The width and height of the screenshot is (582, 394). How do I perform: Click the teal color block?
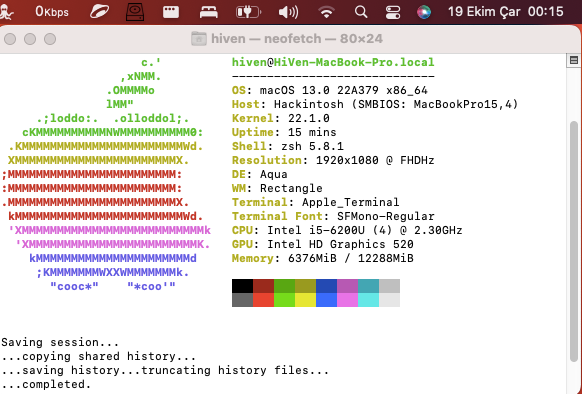[369, 286]
